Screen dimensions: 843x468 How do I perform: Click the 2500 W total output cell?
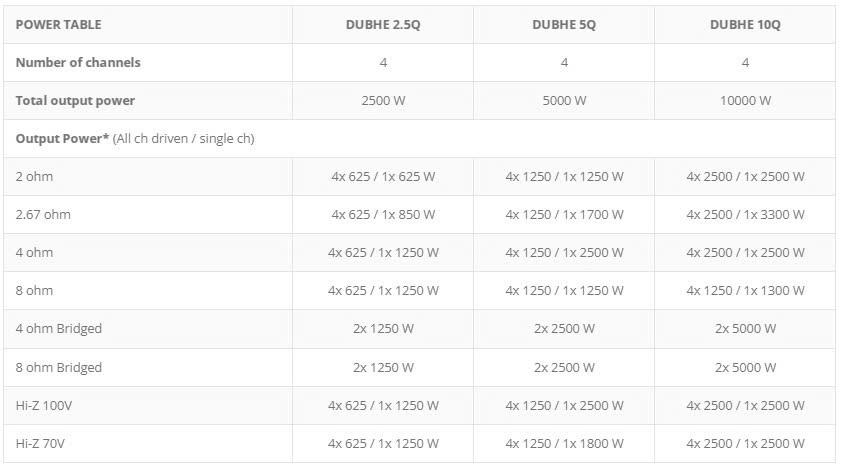point(383,100)
